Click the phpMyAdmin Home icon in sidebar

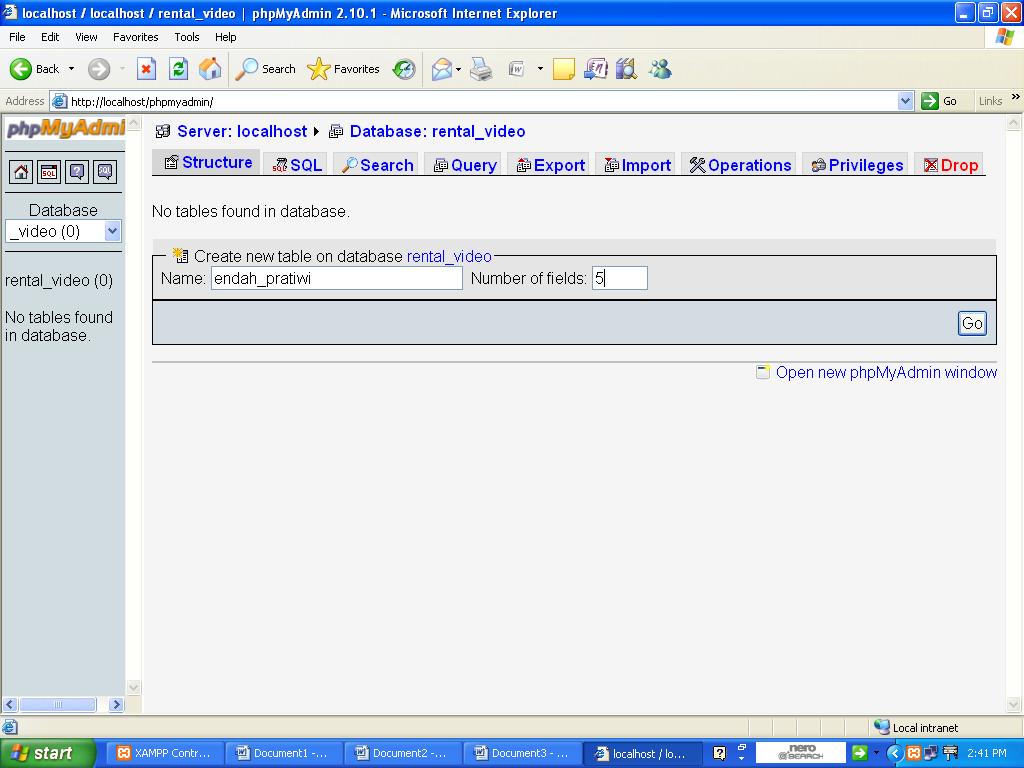click(x=21, y=172)
